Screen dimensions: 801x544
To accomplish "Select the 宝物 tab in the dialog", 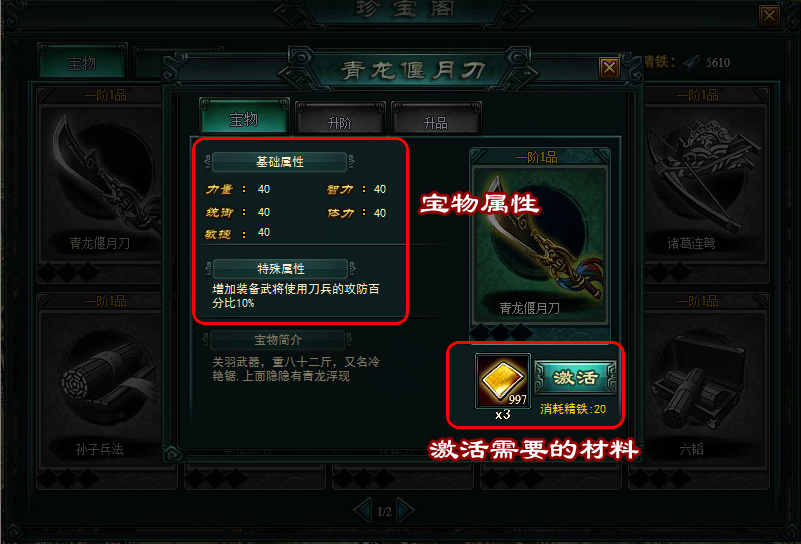I will pyautogui.click(x=244, y=117).
